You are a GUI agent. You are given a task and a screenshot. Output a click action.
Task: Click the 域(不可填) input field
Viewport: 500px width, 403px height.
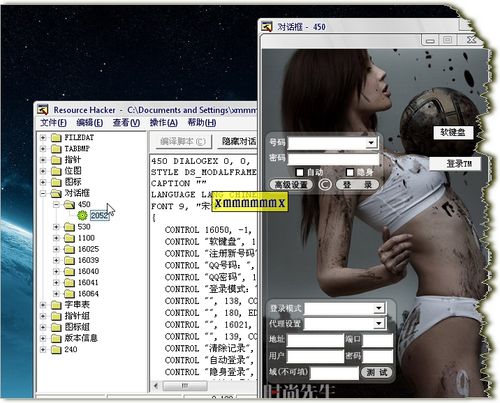[x=334, y=373]
